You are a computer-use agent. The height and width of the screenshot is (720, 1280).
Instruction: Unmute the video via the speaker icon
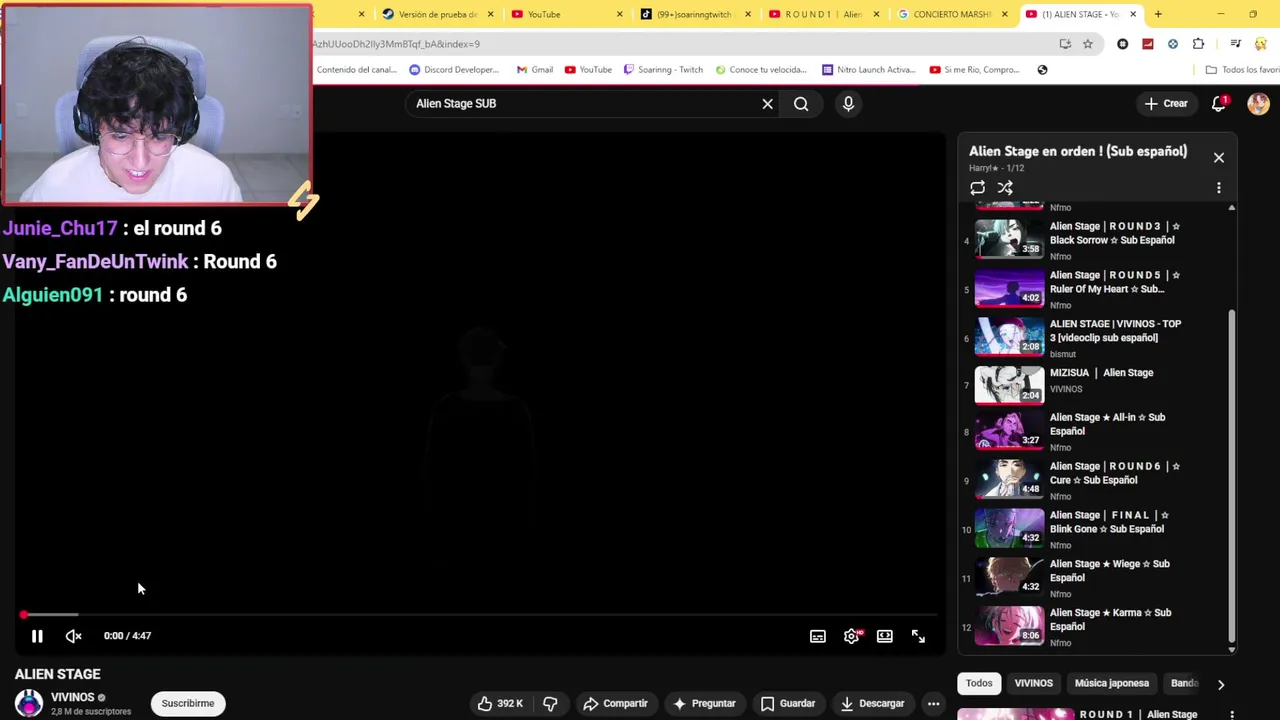[x=73, y=636]
